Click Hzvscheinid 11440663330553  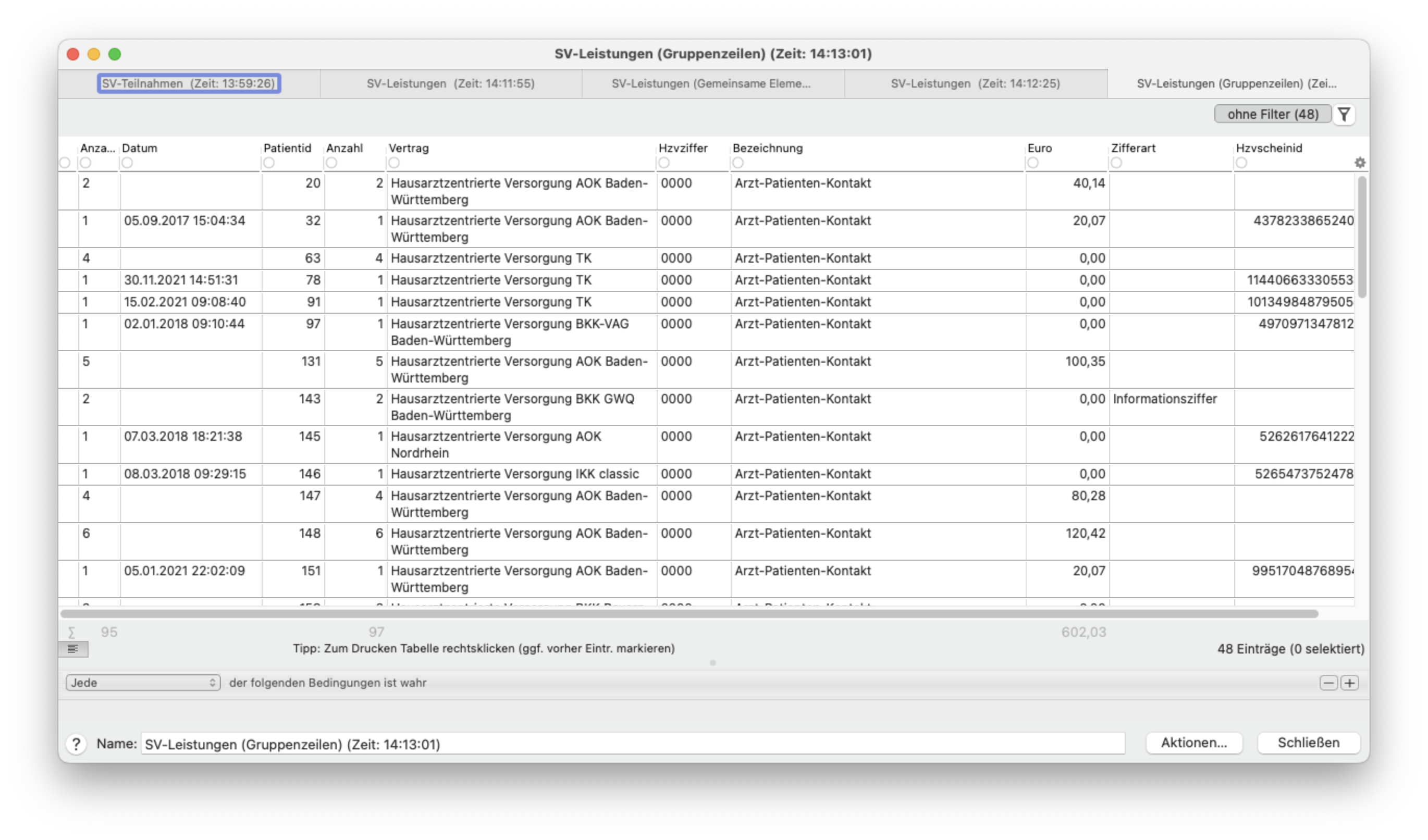[1300, 280]
